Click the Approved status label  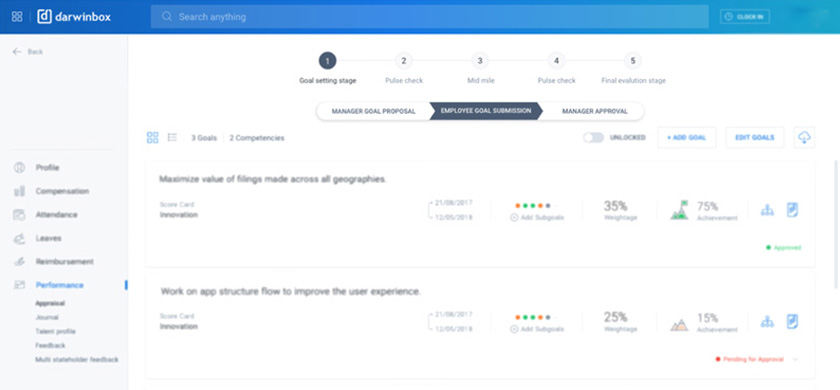click(784, 248)
